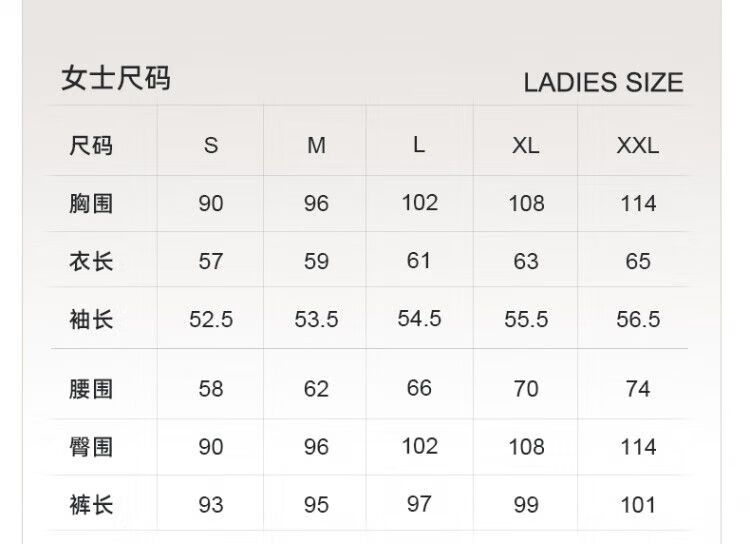Select the L size column header
The width and height of the screenshot is (750, 544).
419,144
